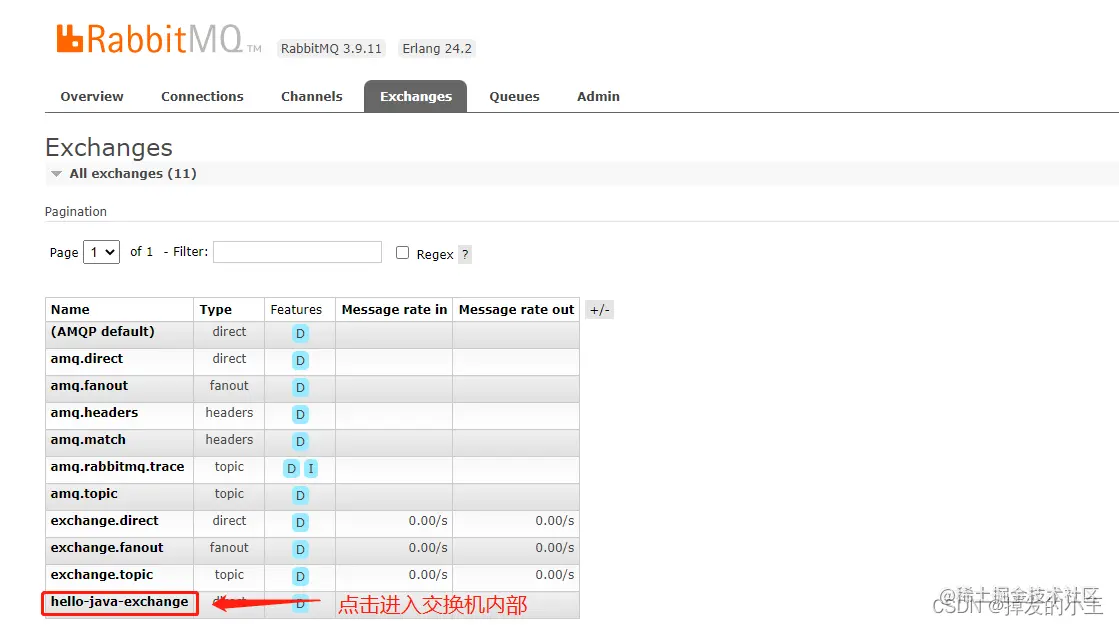Open the hello-java-exchange exchange
Screen dimensions: 1119x625
pos(119,602)
